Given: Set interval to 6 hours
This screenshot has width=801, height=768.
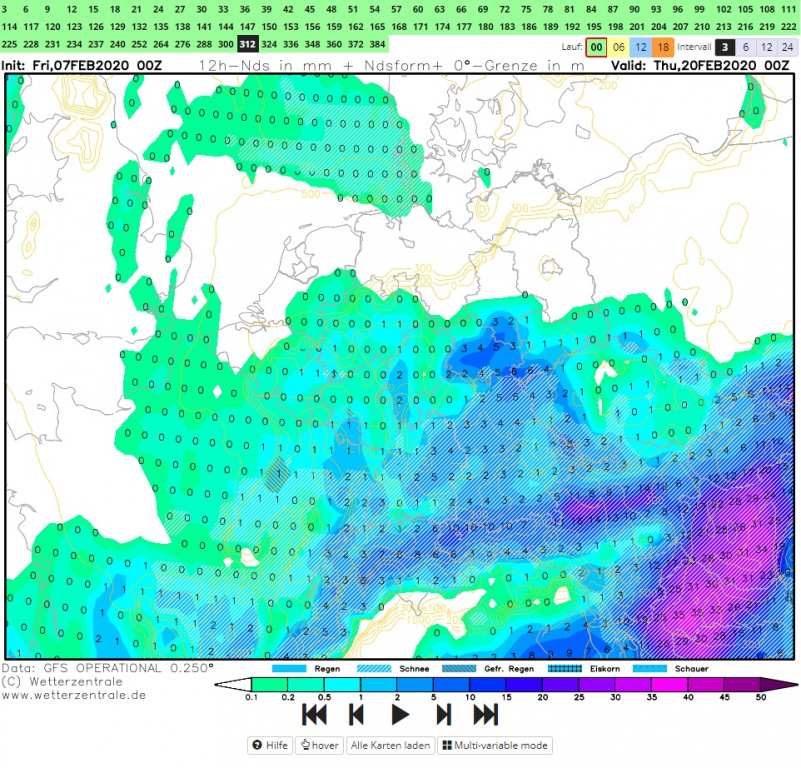Looking at the screenshot, I should [745, 46].
